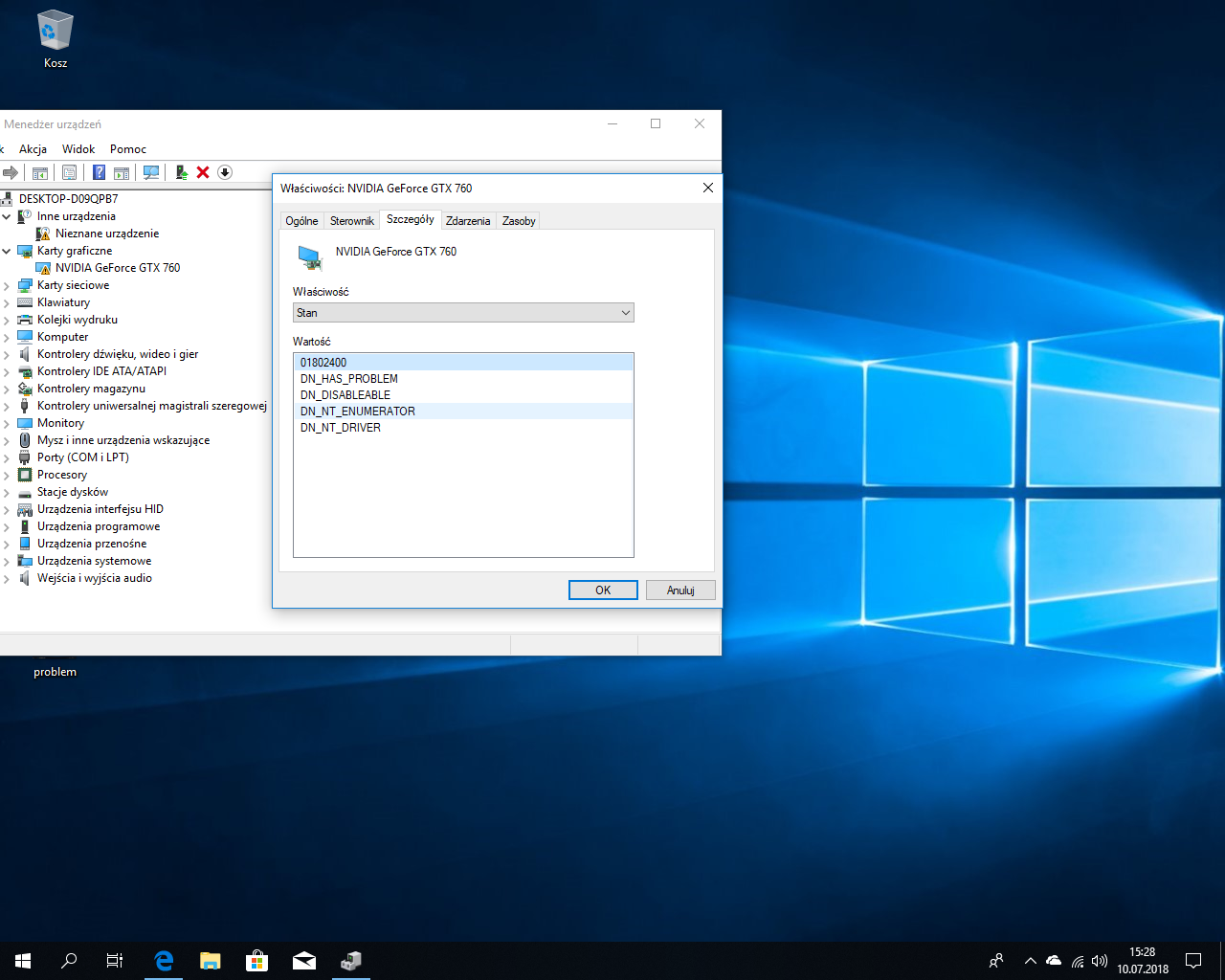This screenshot has height=980, width=1225.
Task: Launch Microsoft Edge from taskbar
Action: (x=164, y=961)
